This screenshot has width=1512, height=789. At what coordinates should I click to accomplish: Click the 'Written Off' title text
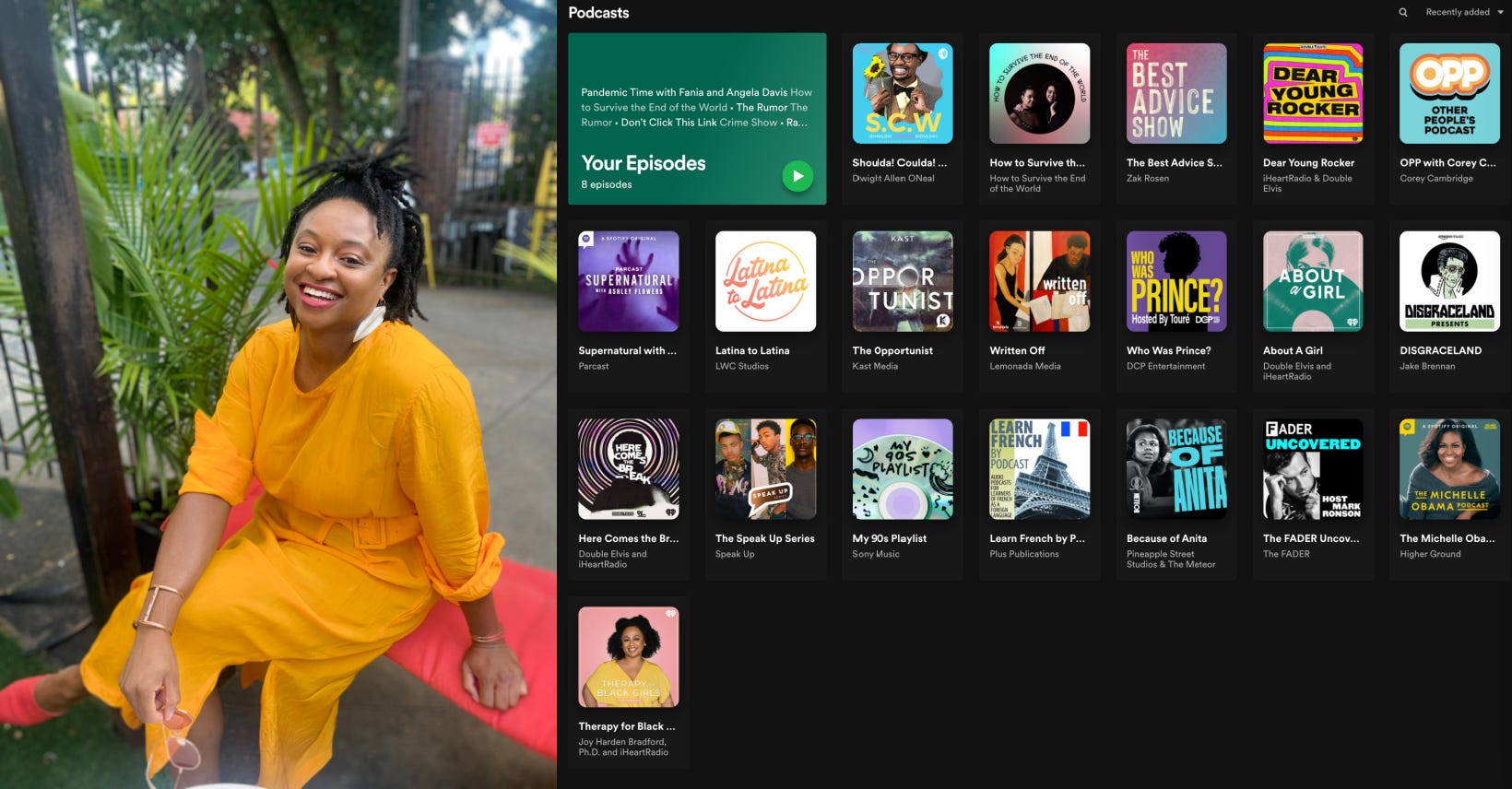1017,351
